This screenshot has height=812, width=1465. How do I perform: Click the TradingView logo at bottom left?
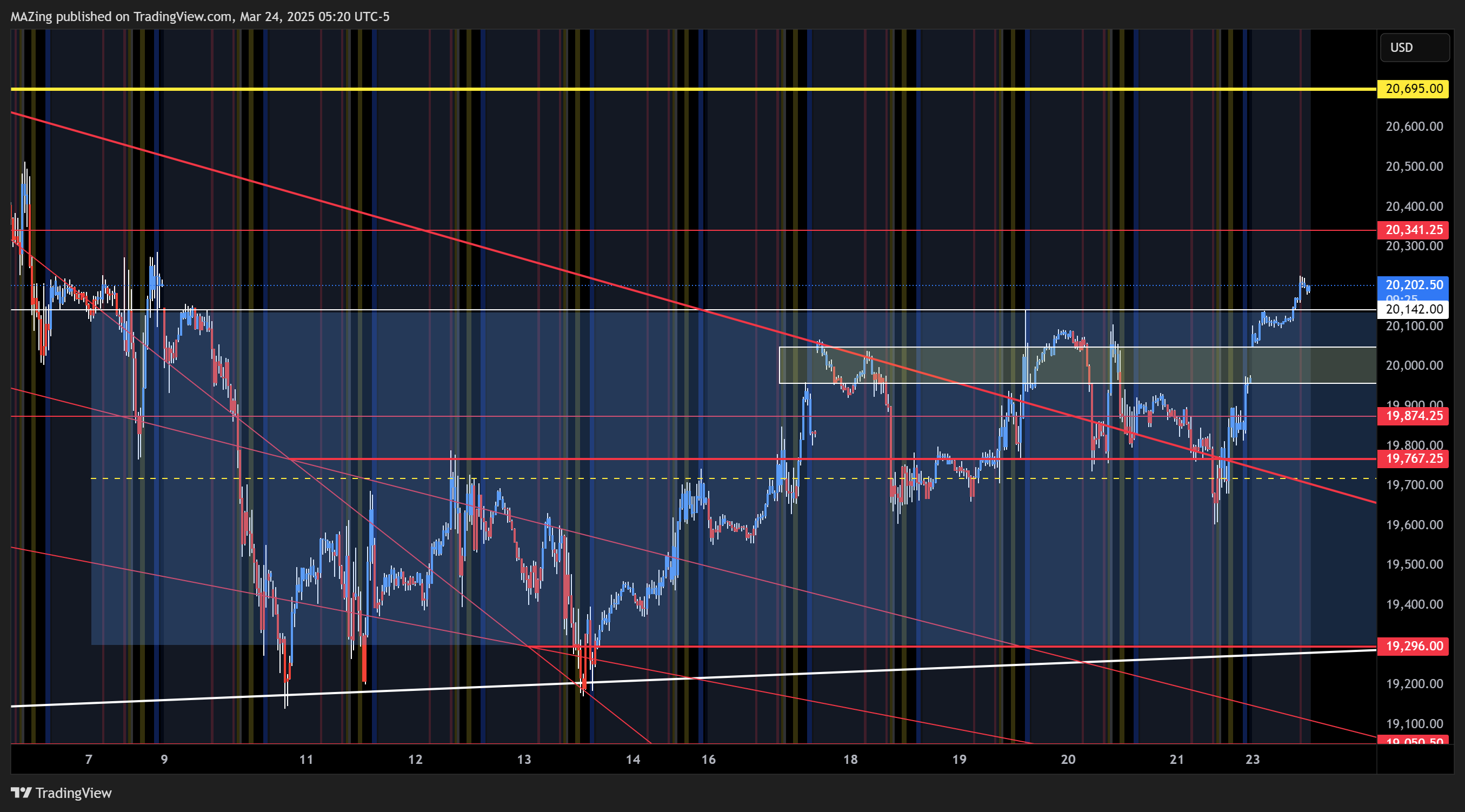pos(62,793)
